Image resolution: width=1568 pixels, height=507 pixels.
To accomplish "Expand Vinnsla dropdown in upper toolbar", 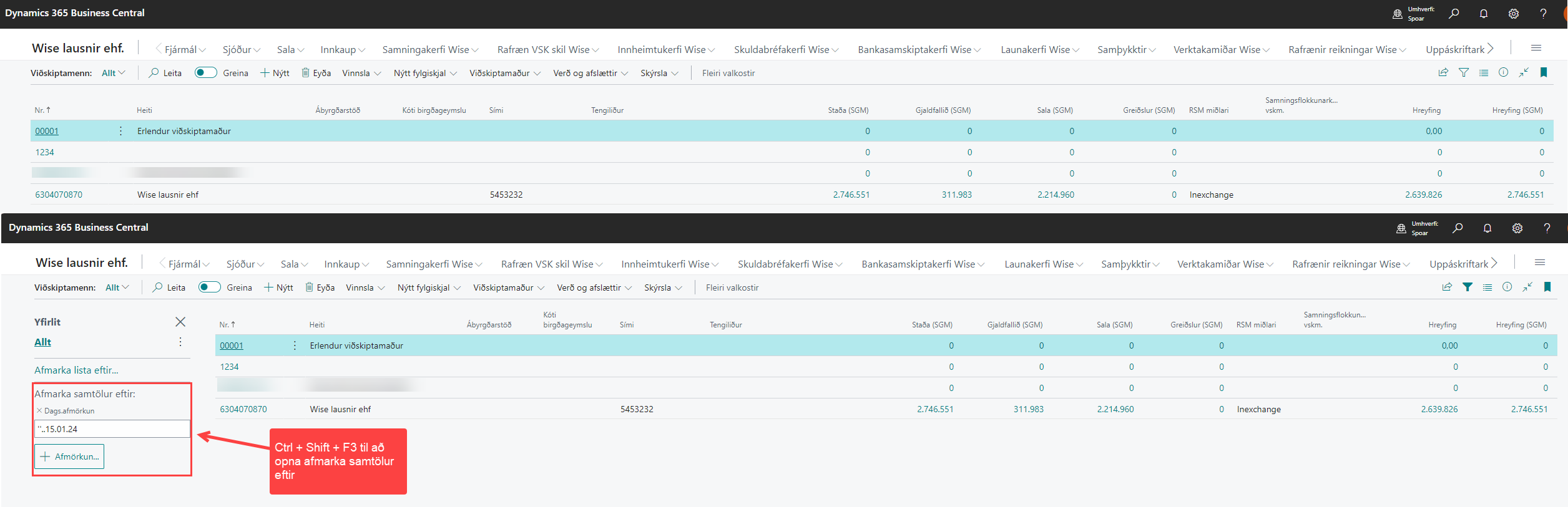I will point(361,73).
